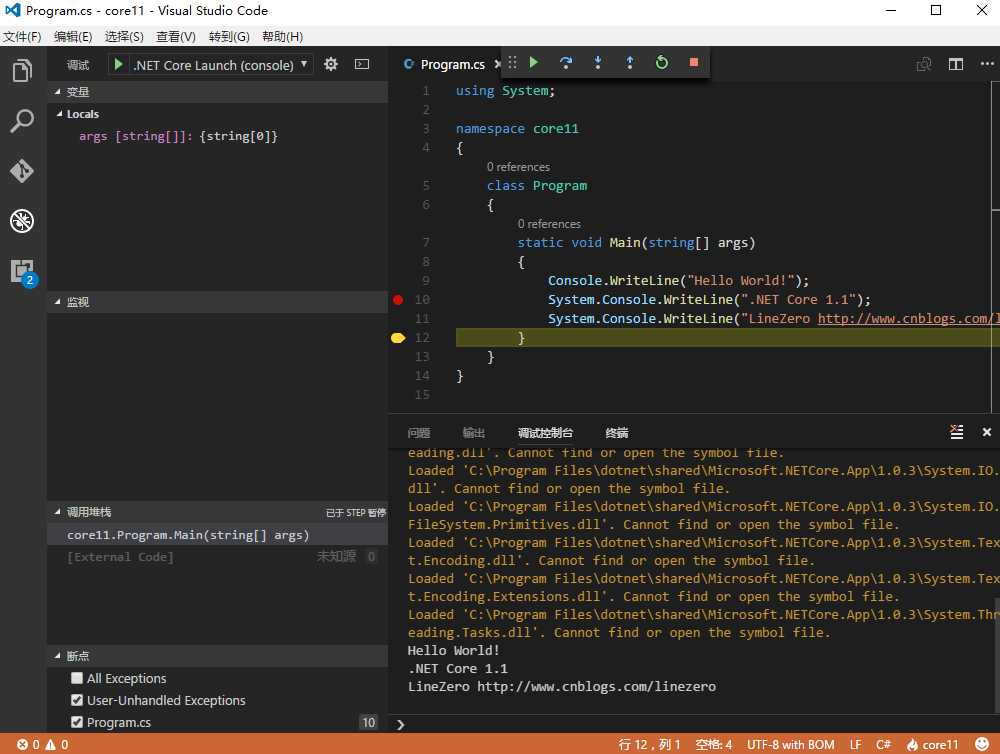
Task: Stop debugging with the red square
Action: click(693, 62)
